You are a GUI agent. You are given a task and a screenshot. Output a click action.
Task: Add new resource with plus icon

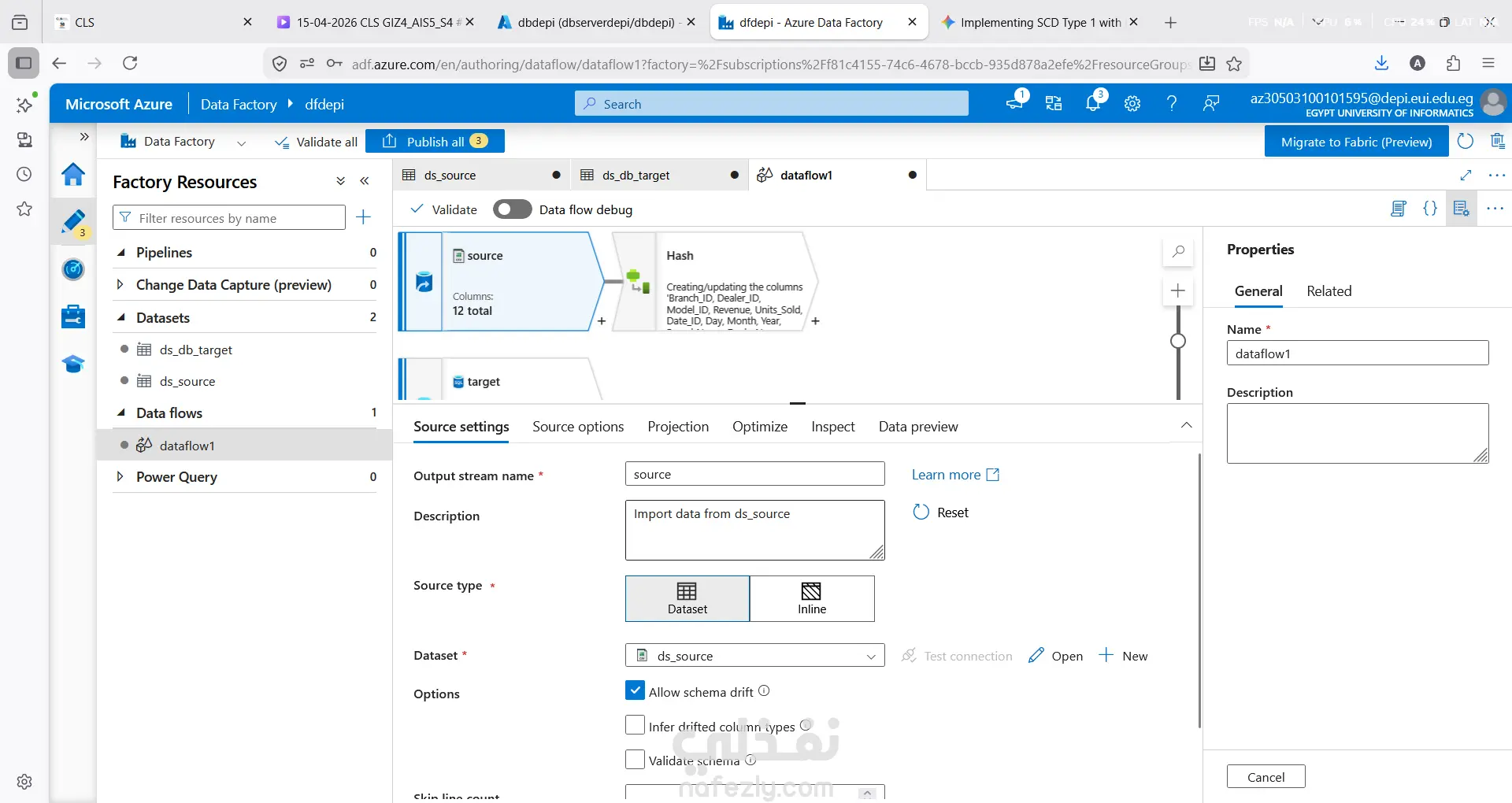pos(363,217)
